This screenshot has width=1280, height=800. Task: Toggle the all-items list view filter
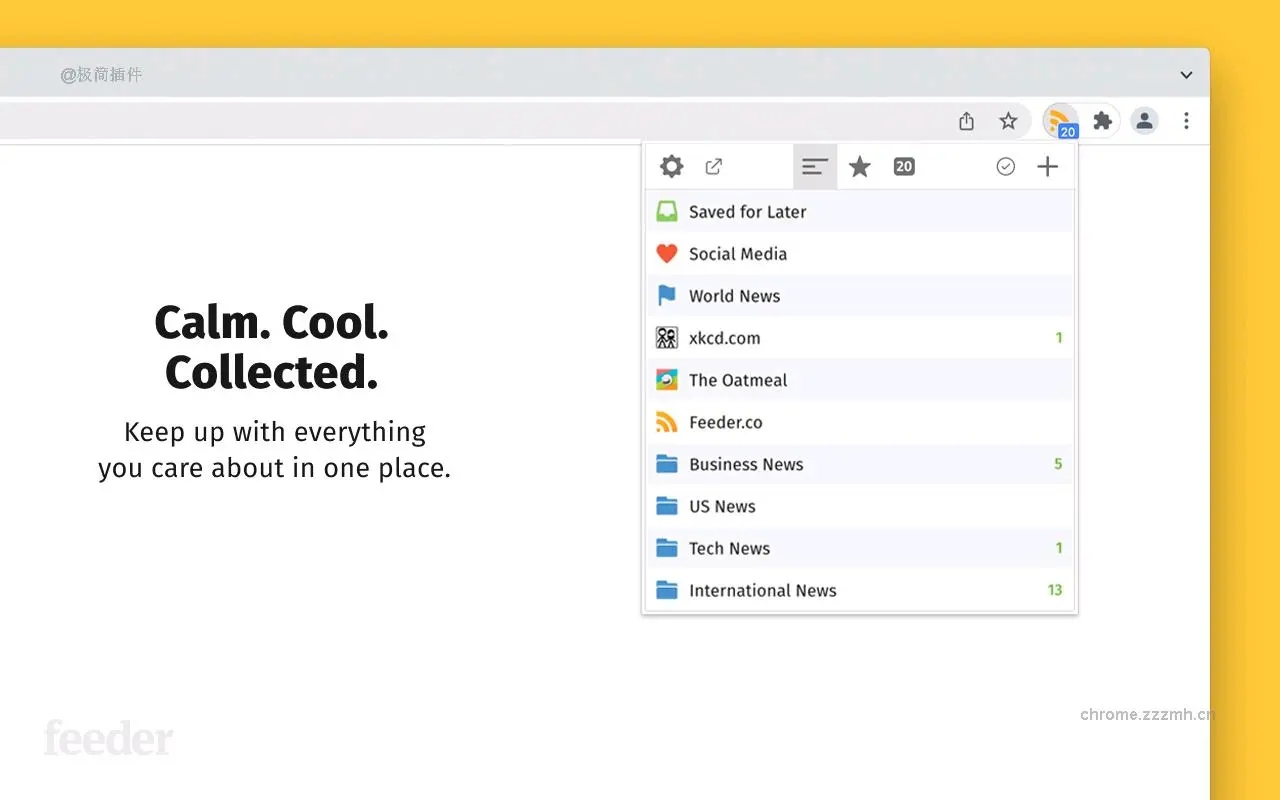pos(815,166)
